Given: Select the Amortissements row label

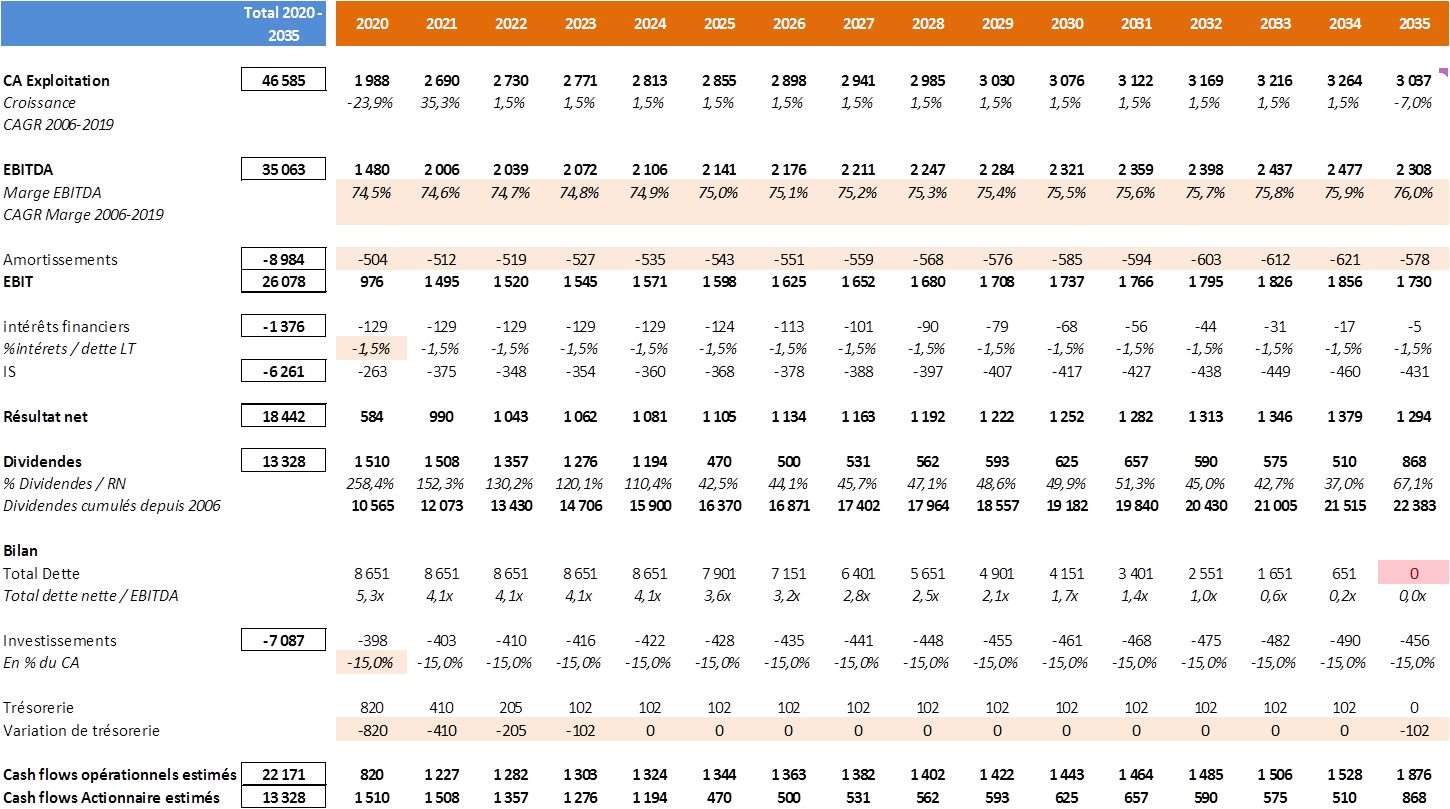Looking at the screenshot, I should coord(60,260).
